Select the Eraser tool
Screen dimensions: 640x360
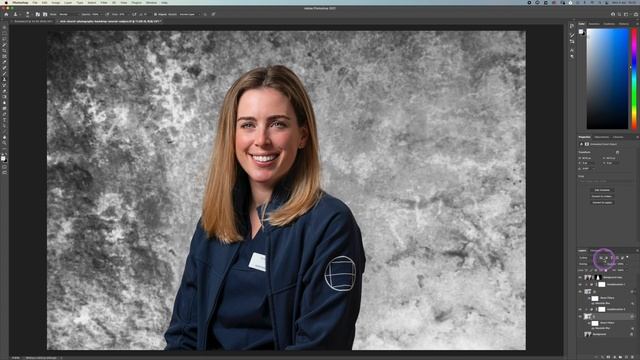pyautogui.click(x=4, y=91)
